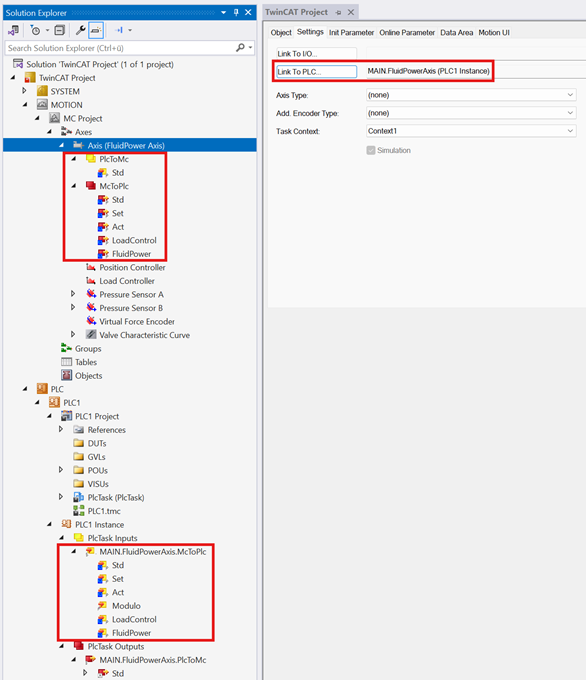The height and width of the screenshot is (680, 586).
Task: Expand the SYSTEM tree node
Action: click(24, 91)
